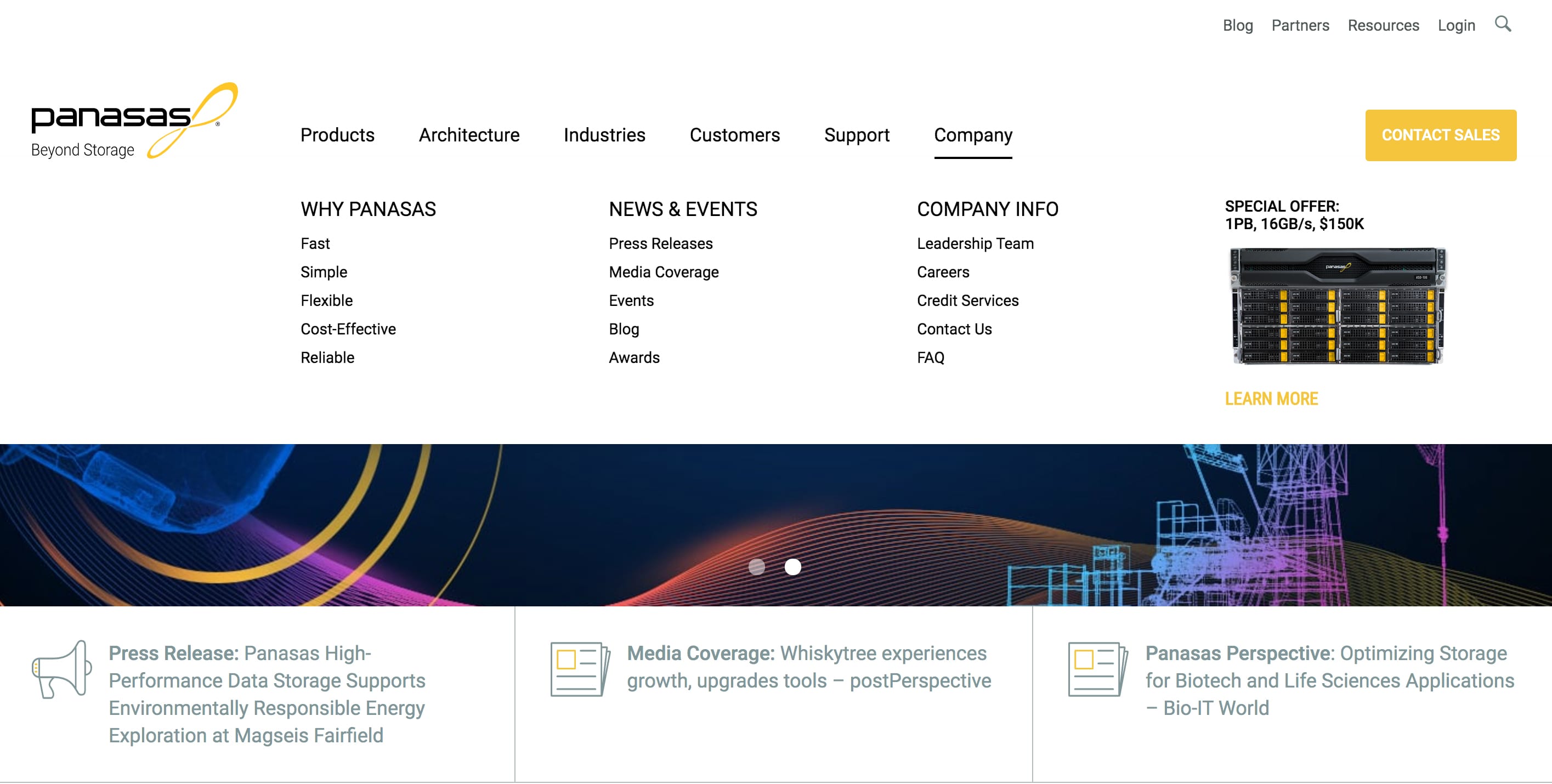Open Press Releases under News & Events

tap(660, 243)
